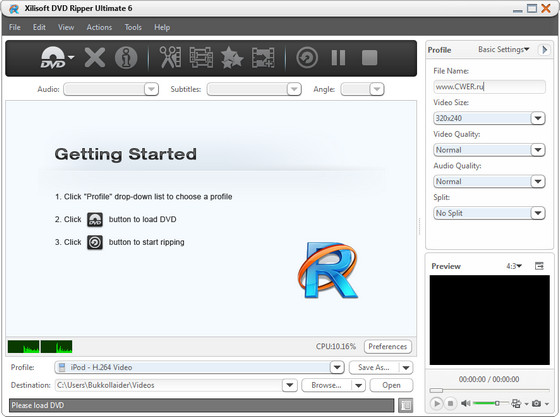Click the Remove (X) toolbar icon
The height and width of the screenshot is (417, 560).
pyautogui.click(x=95, y=57)
